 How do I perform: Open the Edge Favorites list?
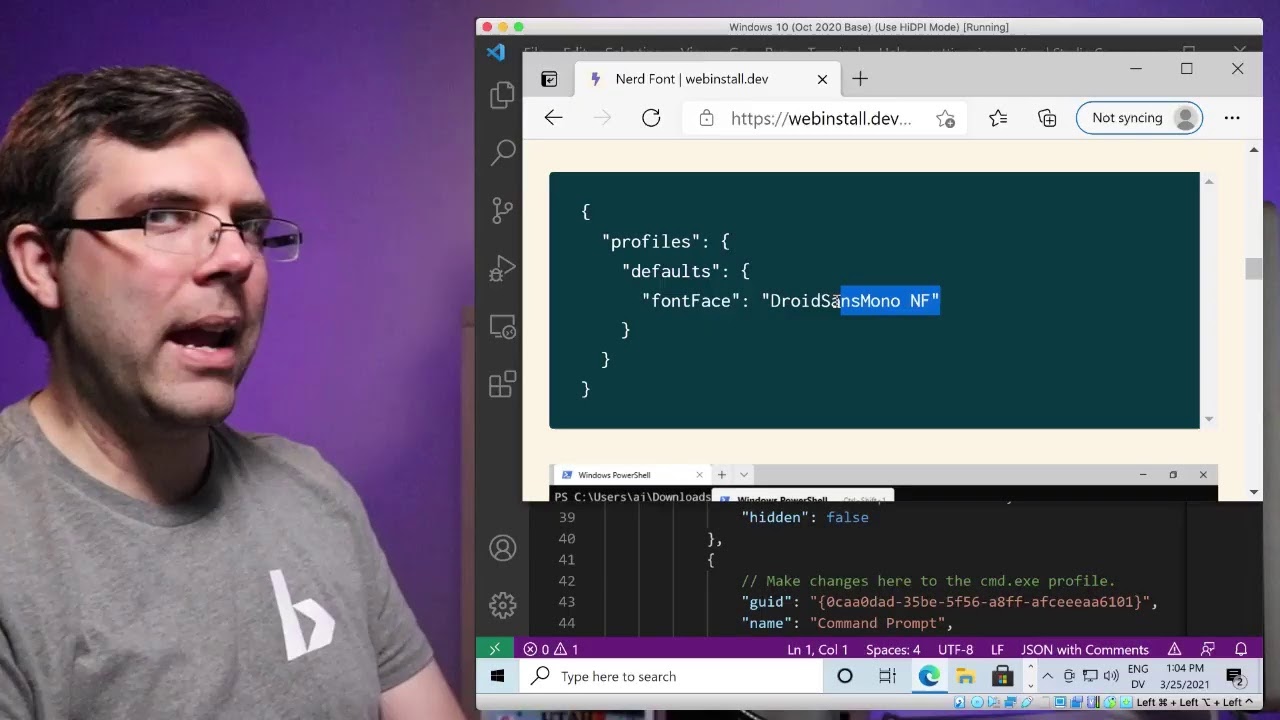(998, 118)
